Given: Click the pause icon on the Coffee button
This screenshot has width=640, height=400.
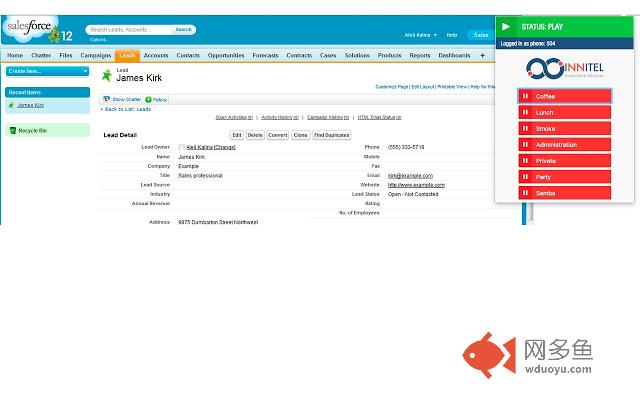Looking at the screenshot, I should (526, 96).
